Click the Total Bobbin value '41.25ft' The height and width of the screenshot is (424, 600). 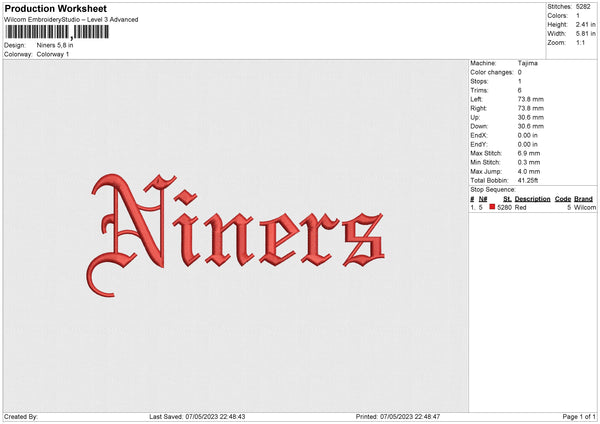pos(528,180)
